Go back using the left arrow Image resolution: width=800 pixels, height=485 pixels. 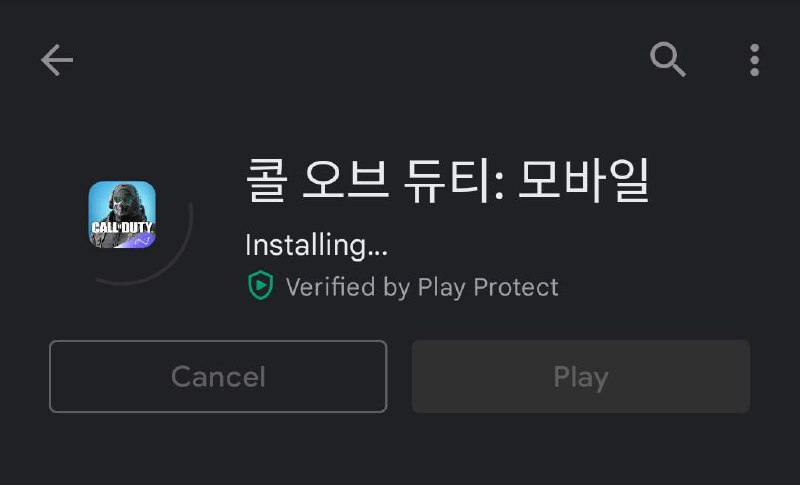57,60
